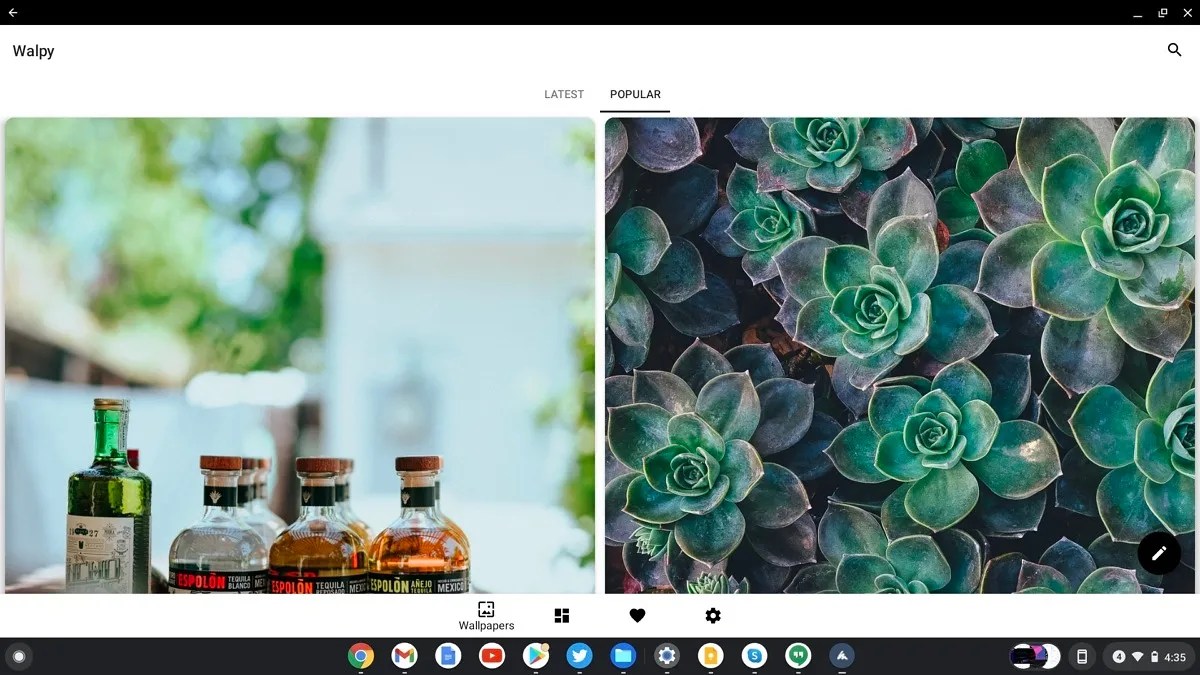
Task: Launch YouTube from the shelf
Action: pos(492,656)
